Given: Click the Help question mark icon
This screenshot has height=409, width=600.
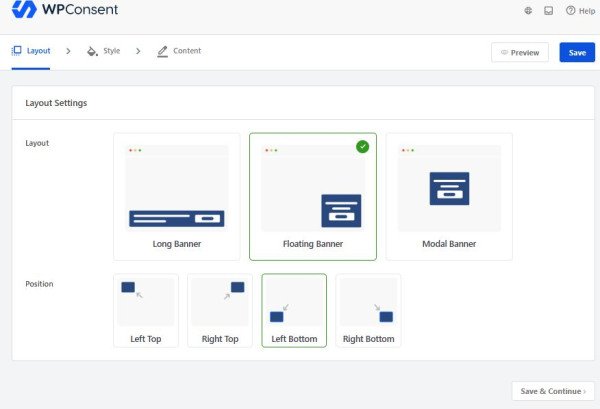Looking at the screenshot, I should (570, 11).
